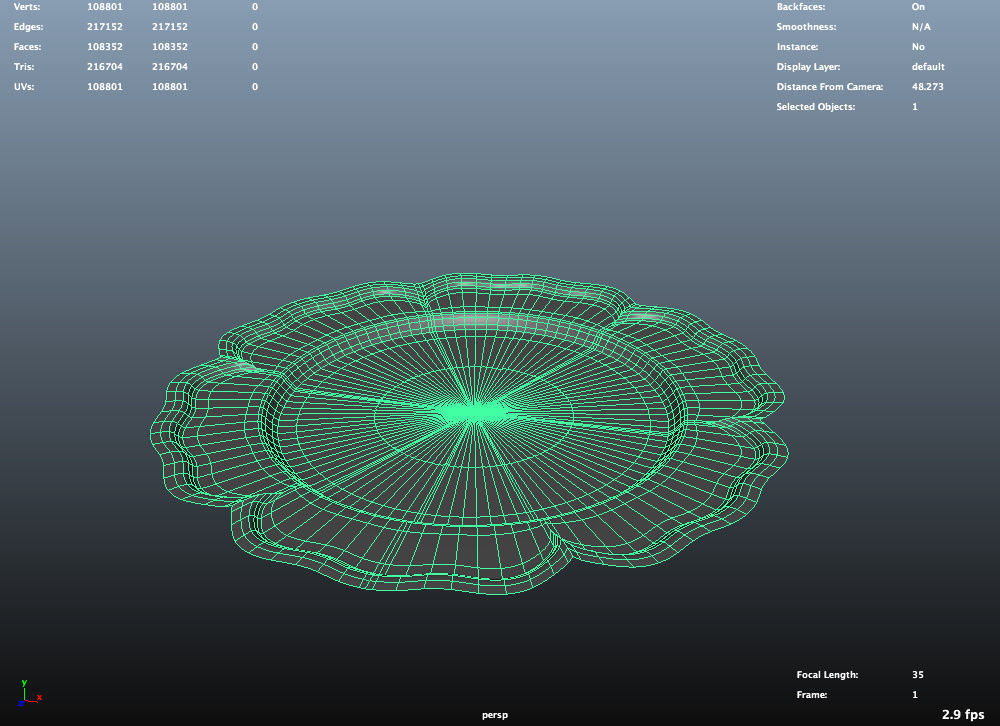Click the second 217152 value in Edges row

coord(170,27)
